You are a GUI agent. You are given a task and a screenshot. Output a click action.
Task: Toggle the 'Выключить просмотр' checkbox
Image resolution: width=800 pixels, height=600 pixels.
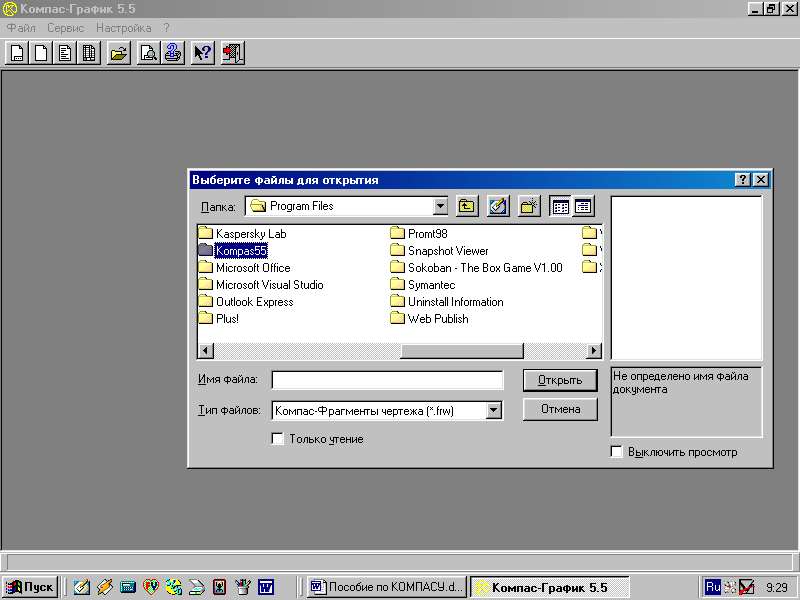pyautogui.click(x=617, y=452)
